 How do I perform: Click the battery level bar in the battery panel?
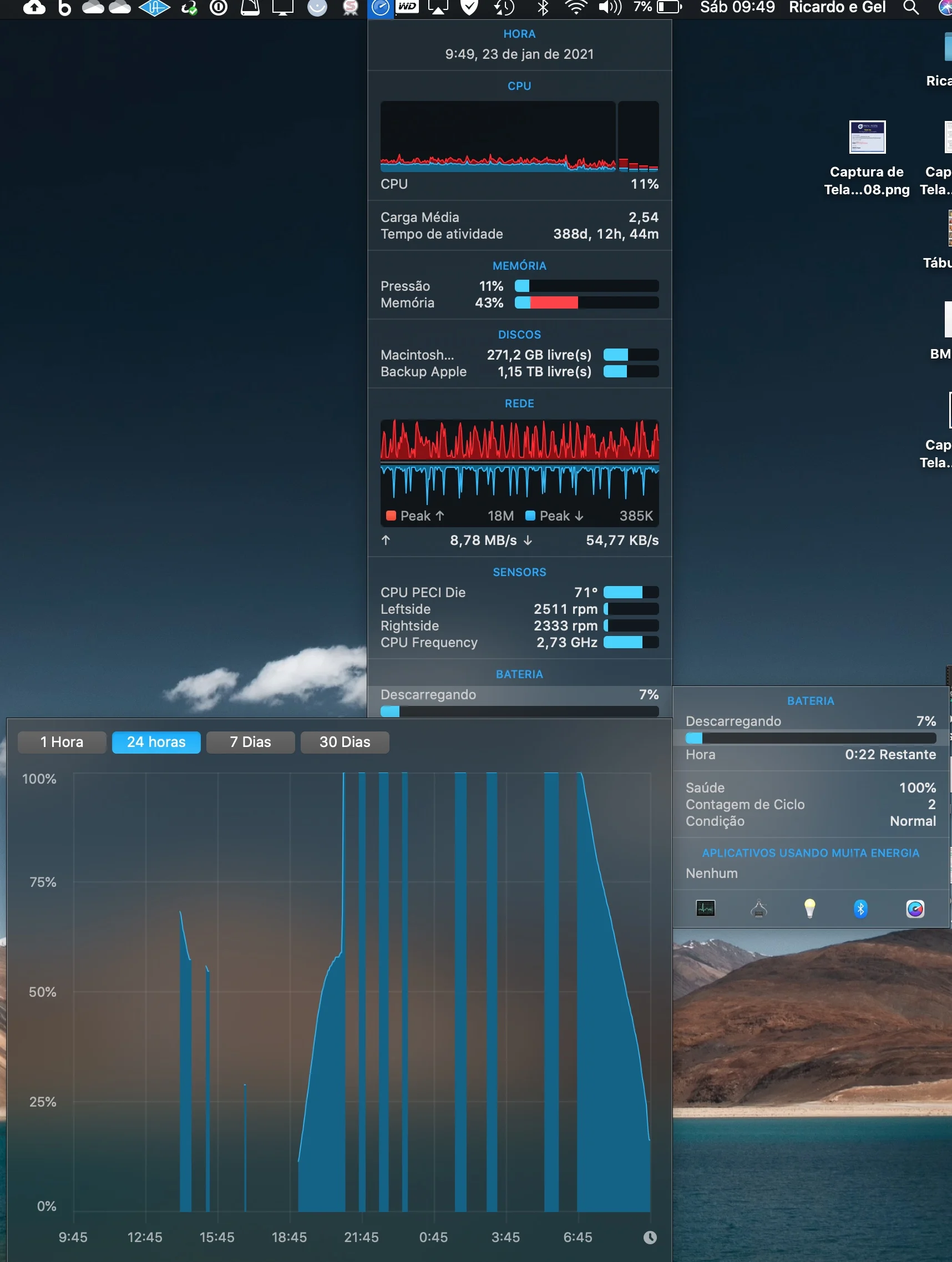(811, 738)
